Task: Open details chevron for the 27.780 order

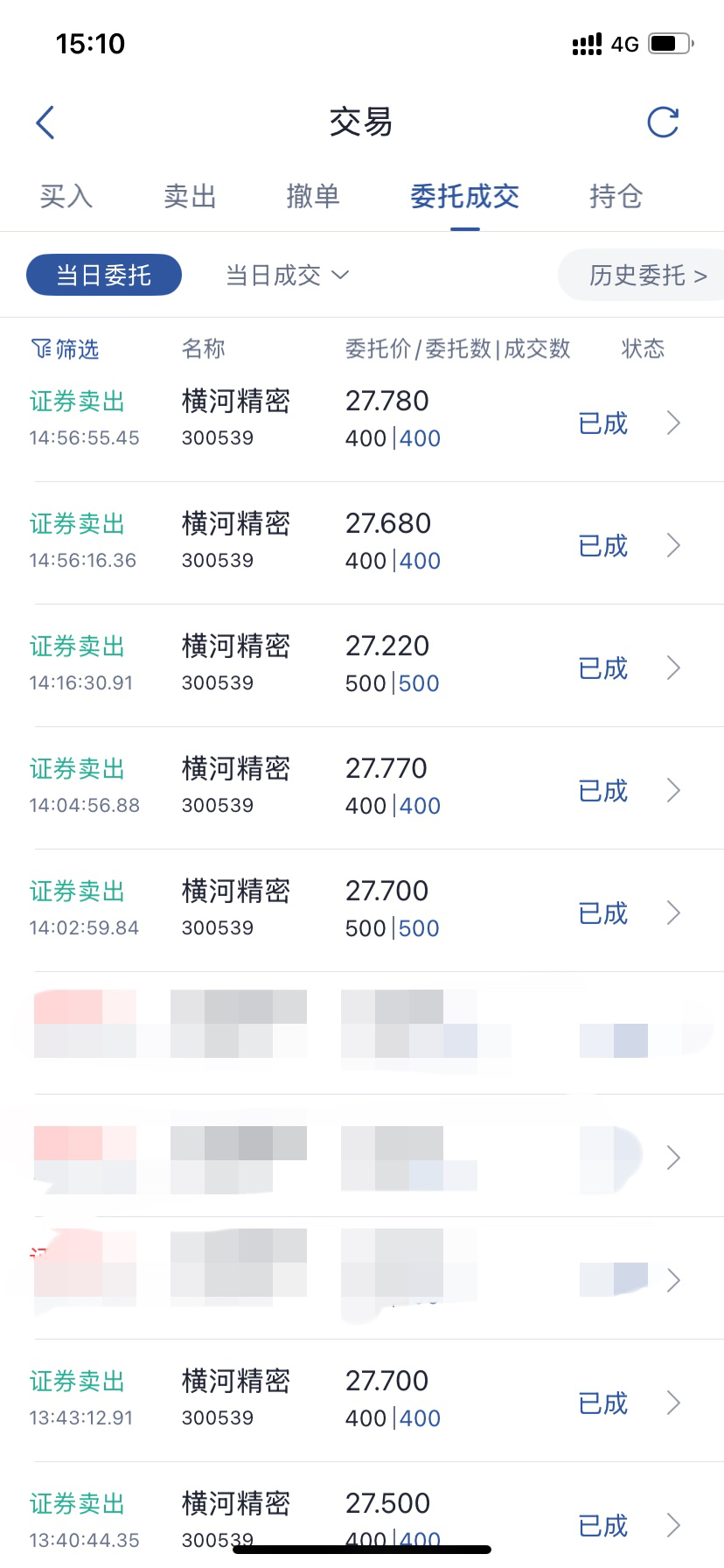Action: (x=673, y=423)
